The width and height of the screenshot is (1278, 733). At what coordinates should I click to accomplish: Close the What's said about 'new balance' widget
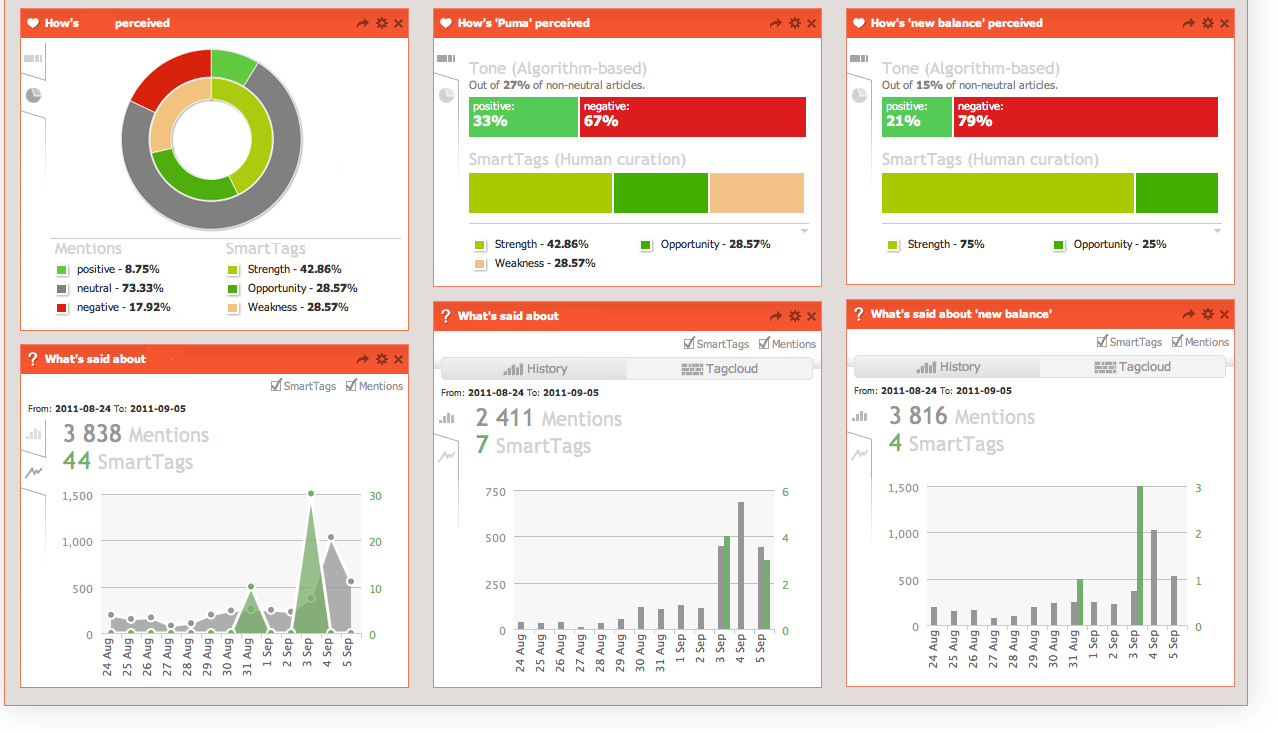point(1225,314)
